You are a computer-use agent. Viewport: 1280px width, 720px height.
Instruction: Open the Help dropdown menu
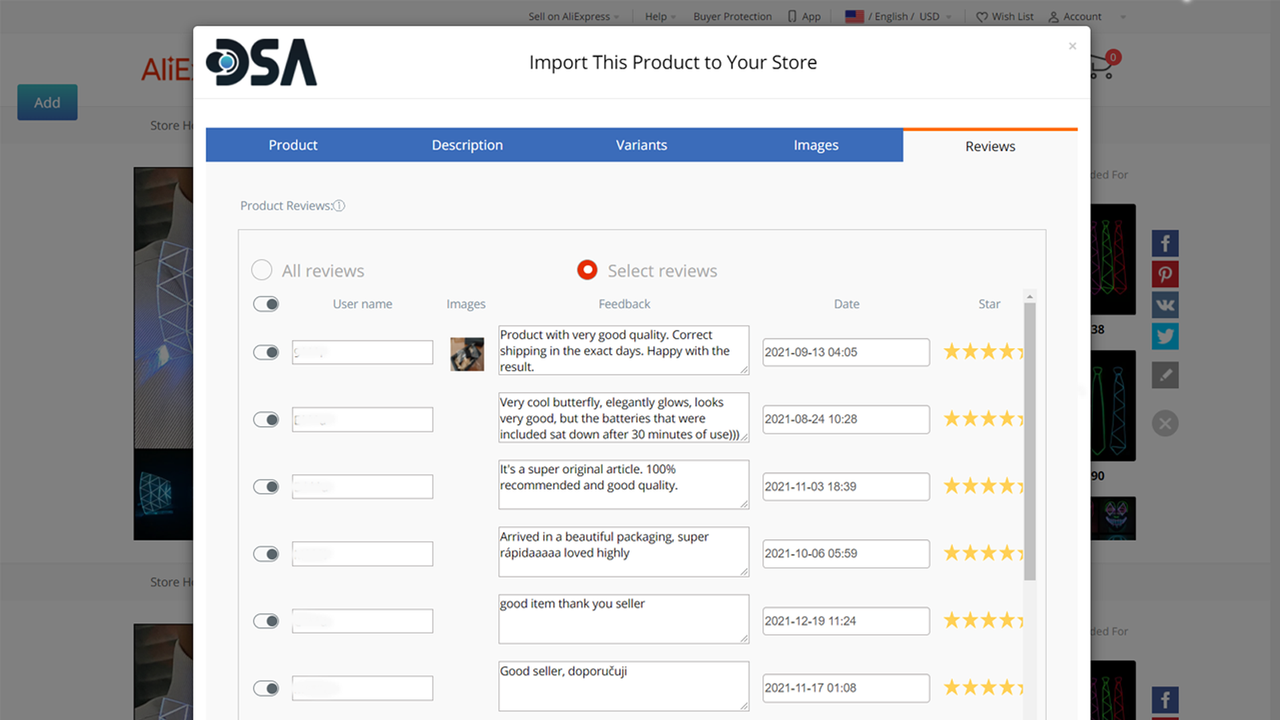[657, 16]
